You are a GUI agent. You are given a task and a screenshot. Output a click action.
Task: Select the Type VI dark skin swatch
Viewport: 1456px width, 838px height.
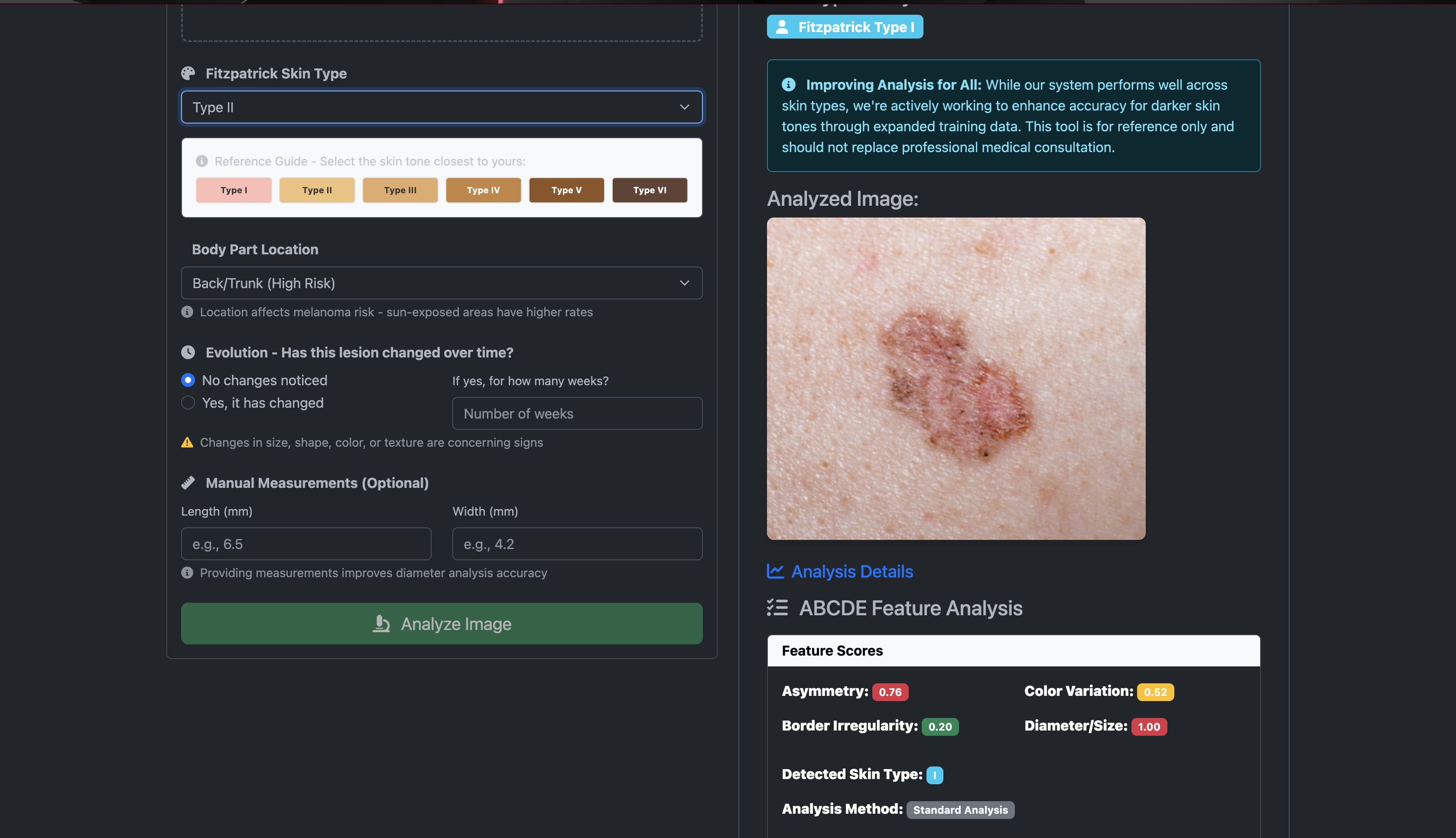[649, 191]
